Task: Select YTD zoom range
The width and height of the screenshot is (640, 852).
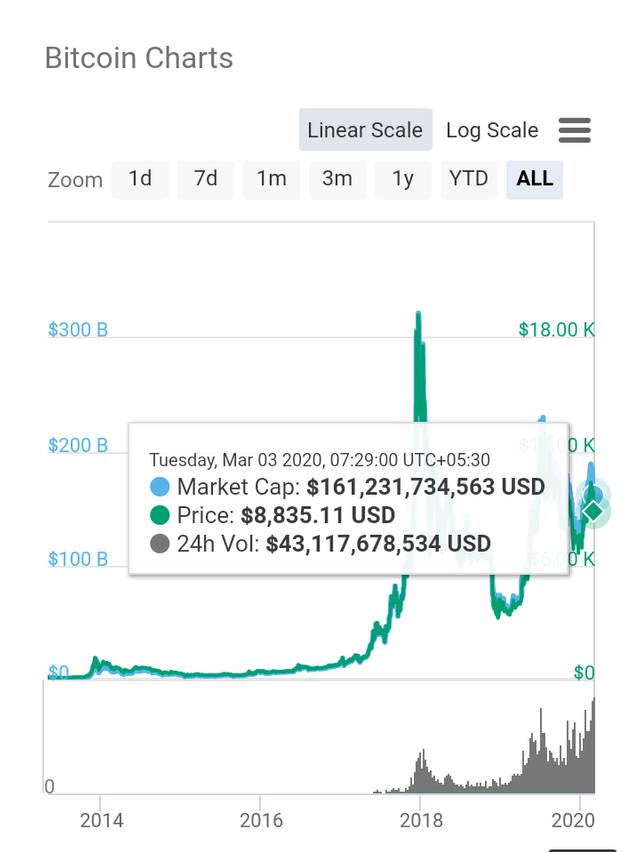Action: tap(468, 179)
